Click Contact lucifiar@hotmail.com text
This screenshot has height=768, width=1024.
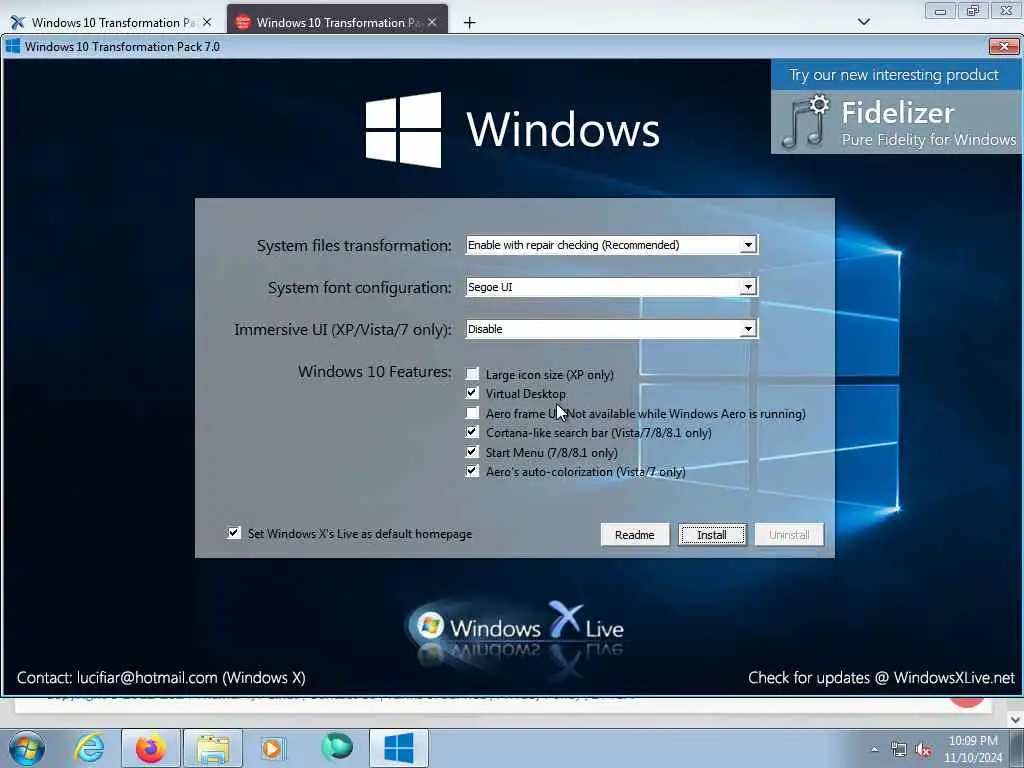161,678
